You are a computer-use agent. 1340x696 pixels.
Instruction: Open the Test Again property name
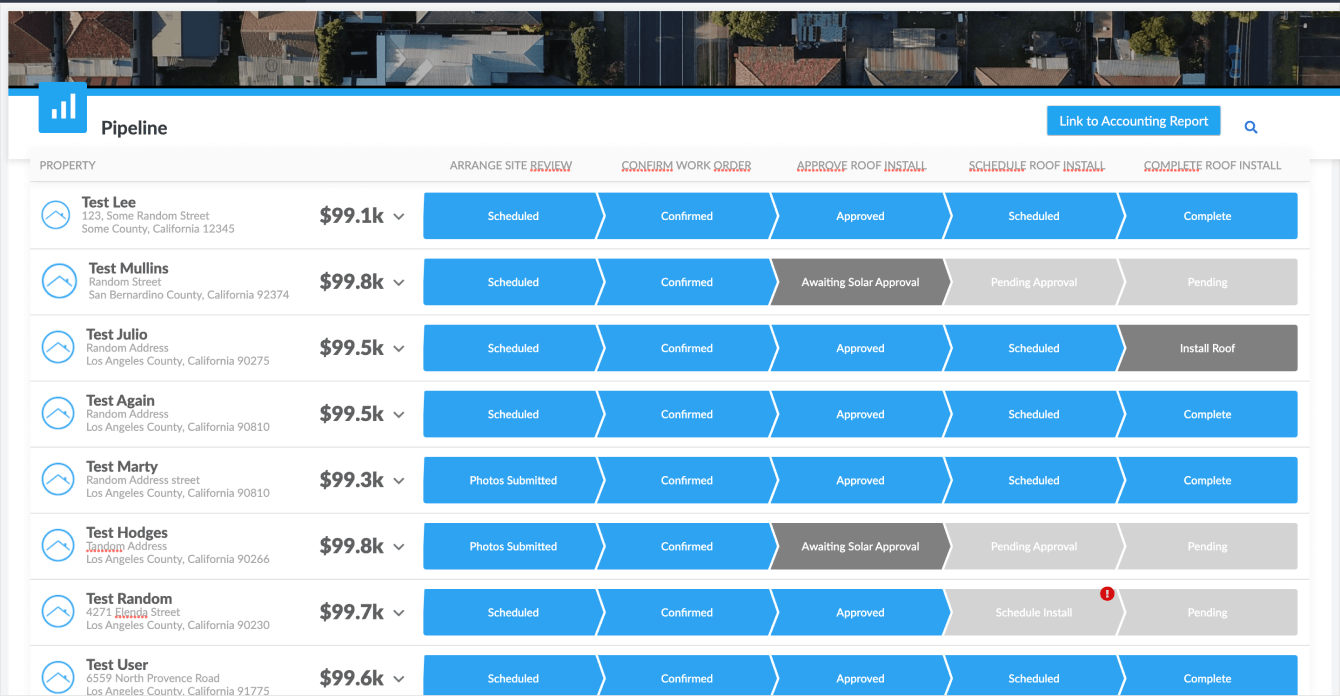[x=120, y=400]
